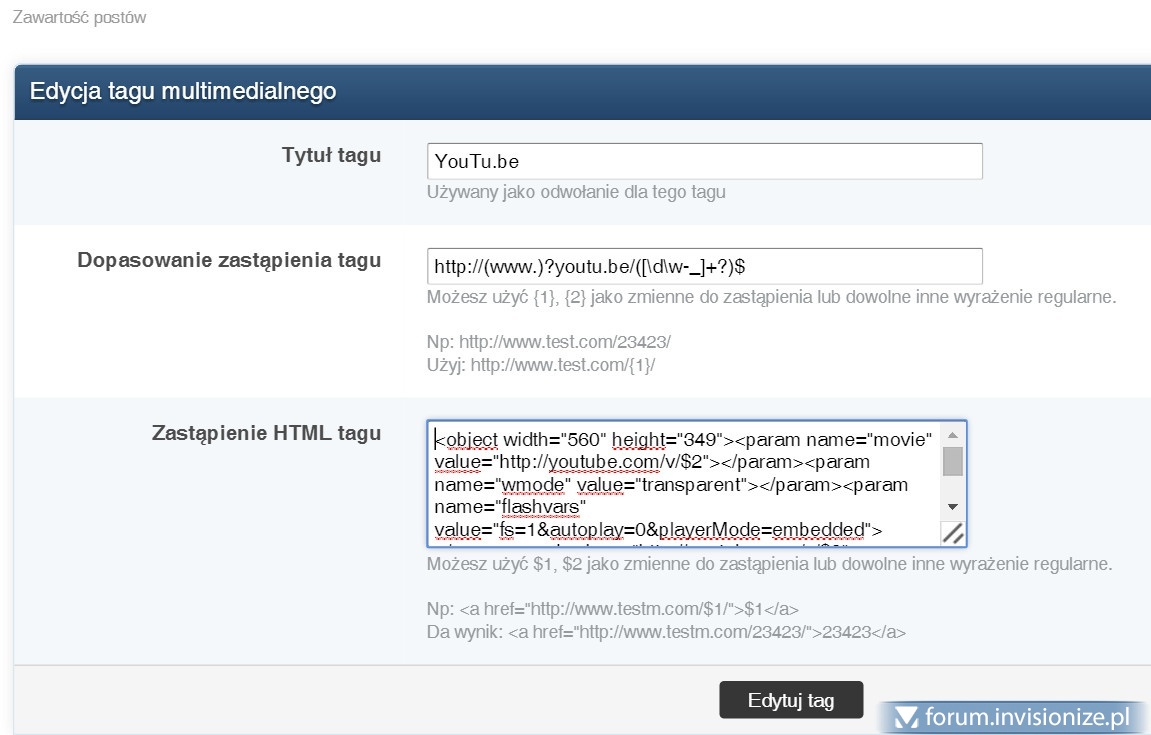This screenshot has width=1151, height=735.
Task: Click the 'Da wynik' example result line
Action: point(666,632)
